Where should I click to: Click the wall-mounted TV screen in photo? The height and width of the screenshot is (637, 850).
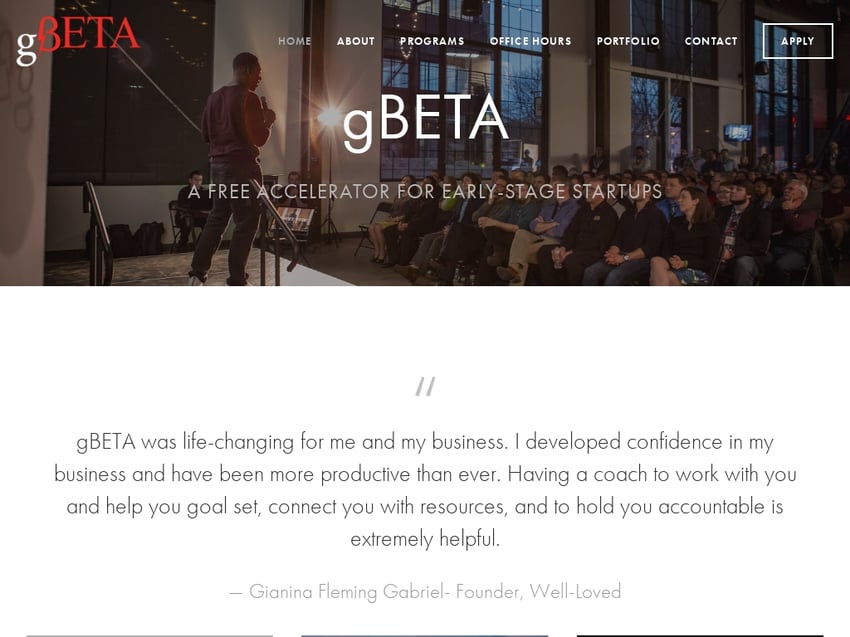coord(738,132)
